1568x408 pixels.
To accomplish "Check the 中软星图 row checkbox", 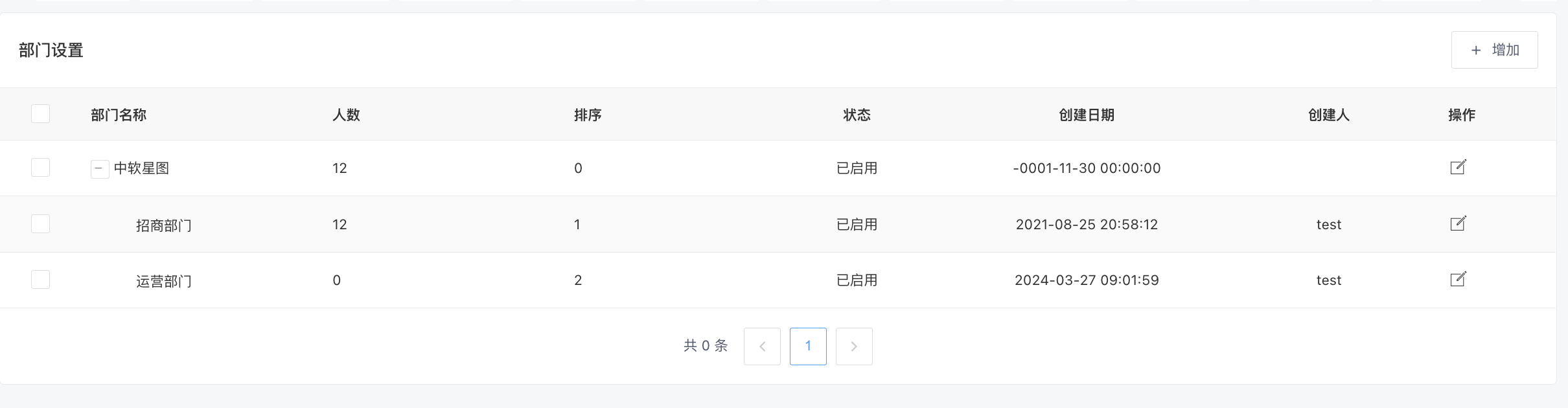I will 41,168.
